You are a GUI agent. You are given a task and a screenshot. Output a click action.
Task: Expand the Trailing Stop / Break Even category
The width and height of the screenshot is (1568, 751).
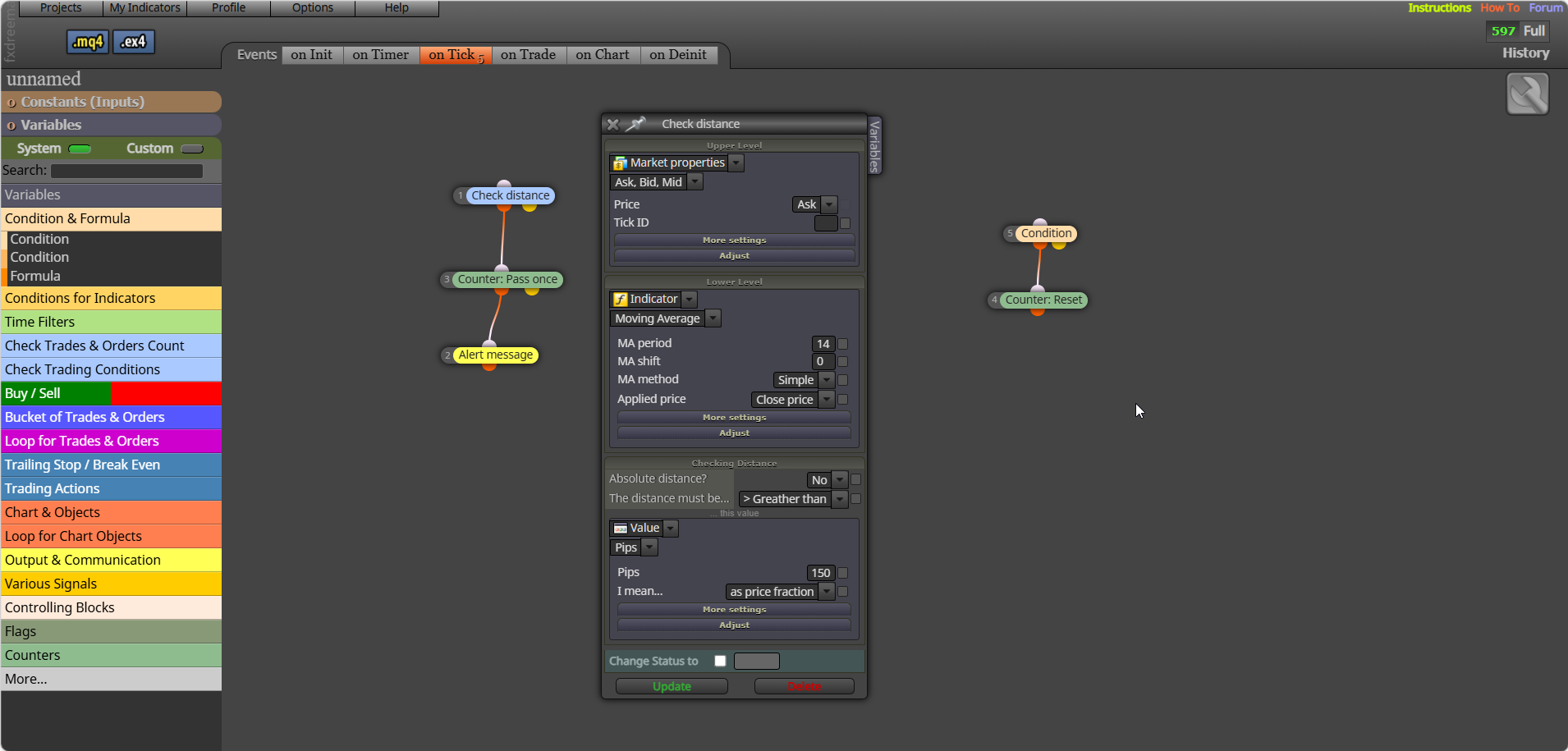(111, 465)
